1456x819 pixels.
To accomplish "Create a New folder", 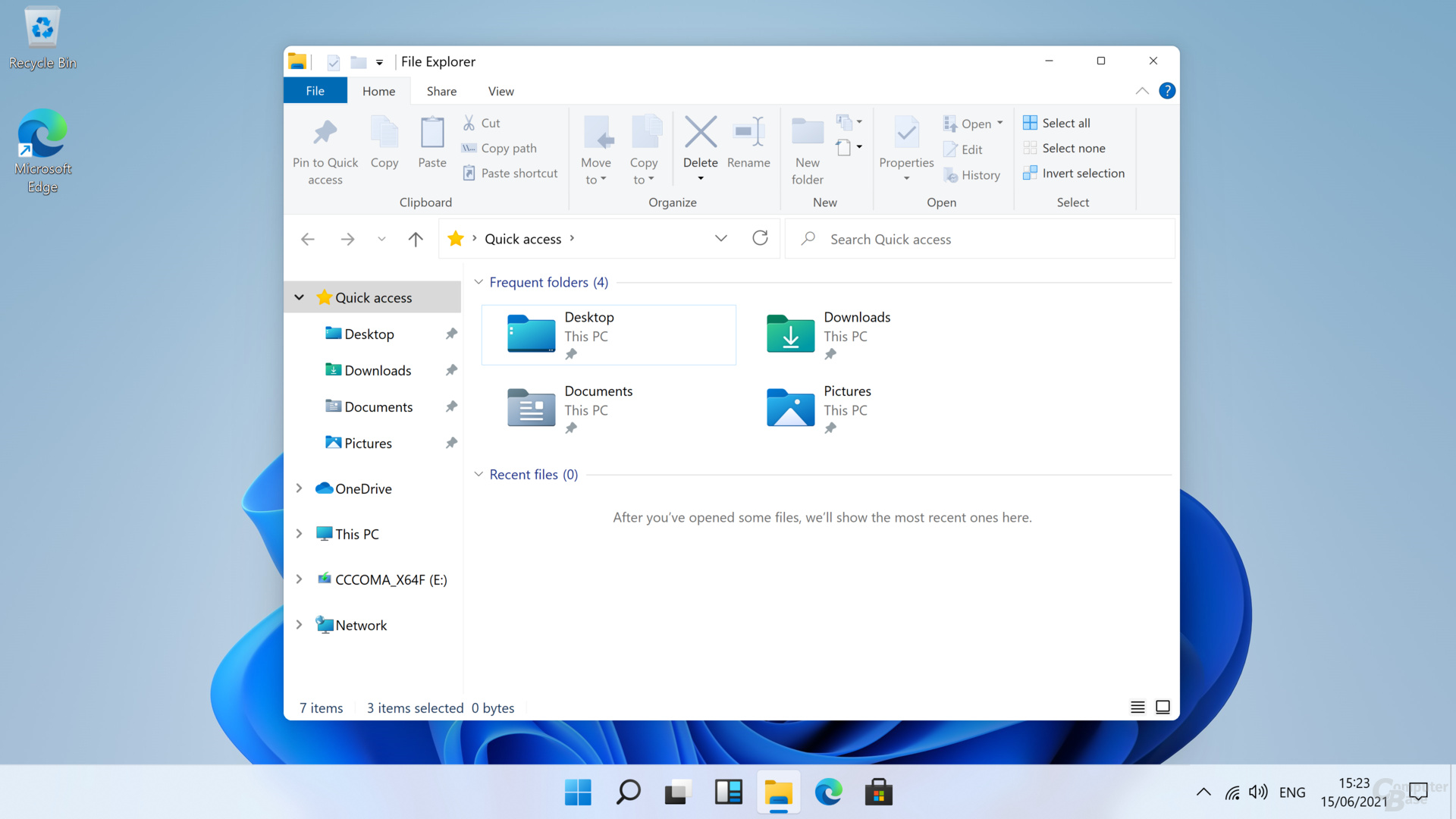I will pyautogui.click(x=807, y=150).
